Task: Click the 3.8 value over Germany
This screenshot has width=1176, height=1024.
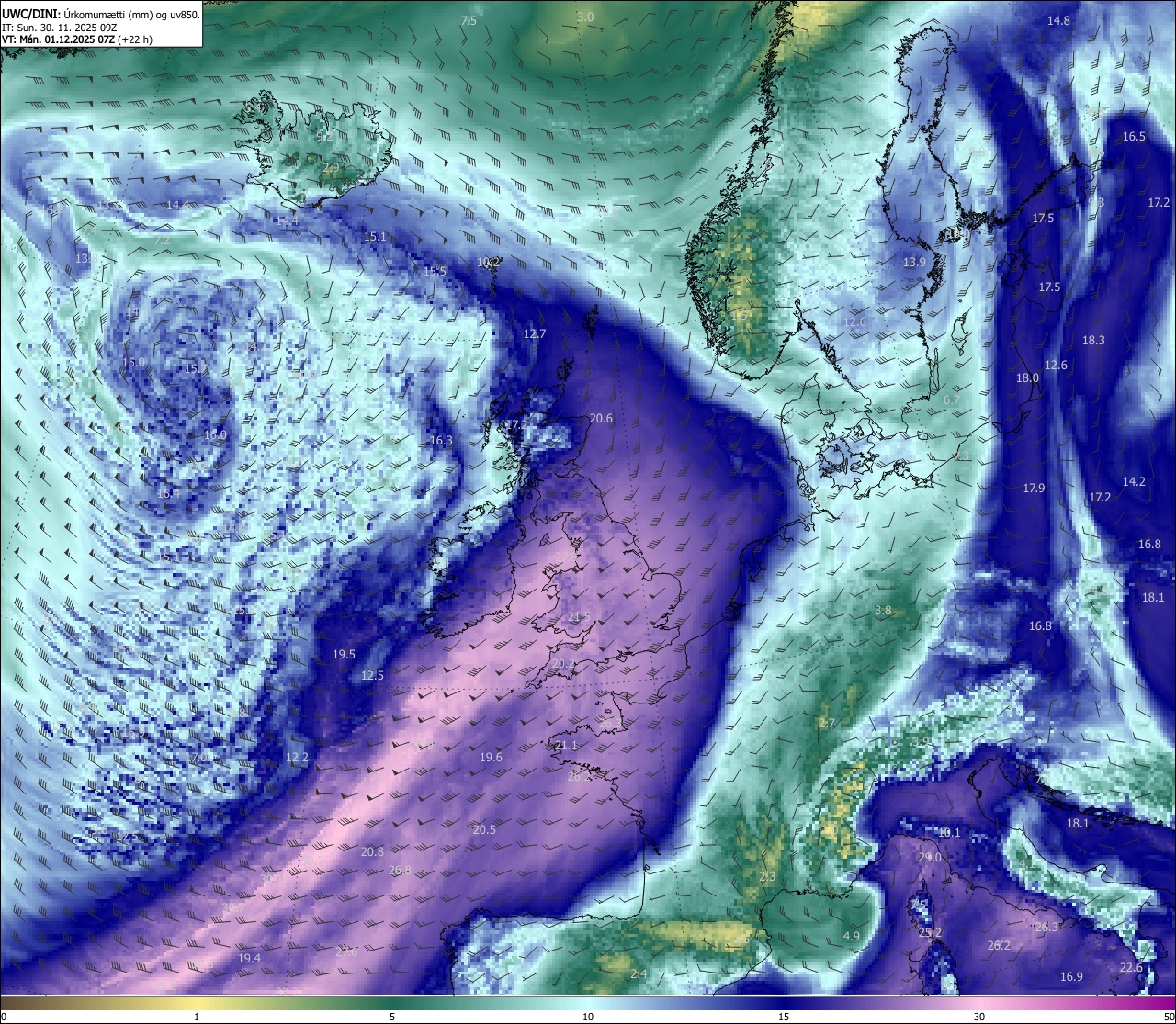Action: click(x=883, y=610)
